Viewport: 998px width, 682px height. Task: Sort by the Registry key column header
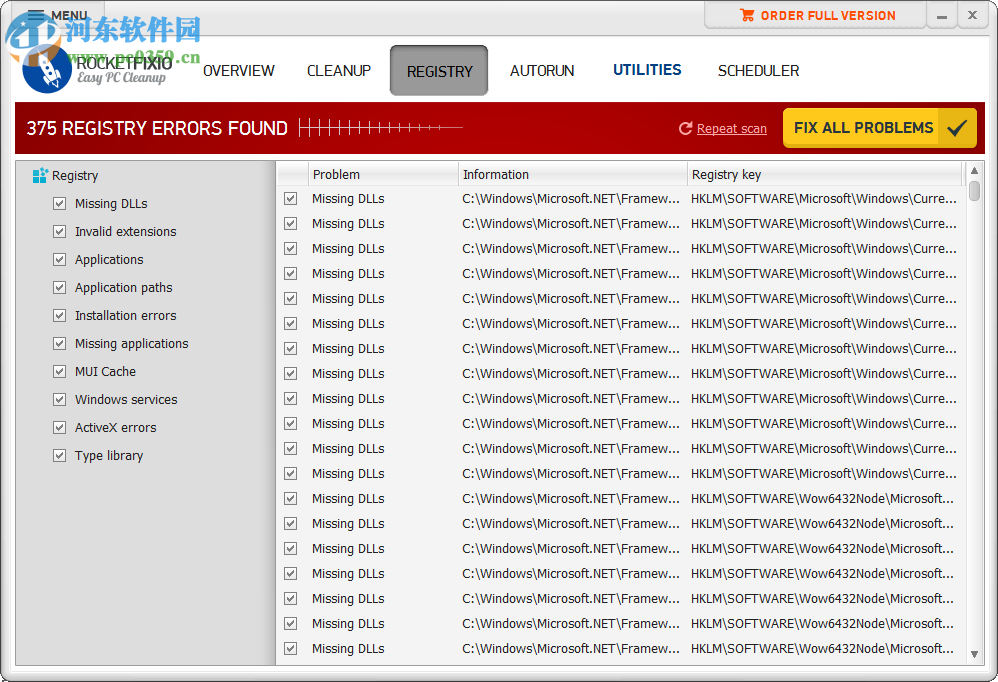pos(826,174)
